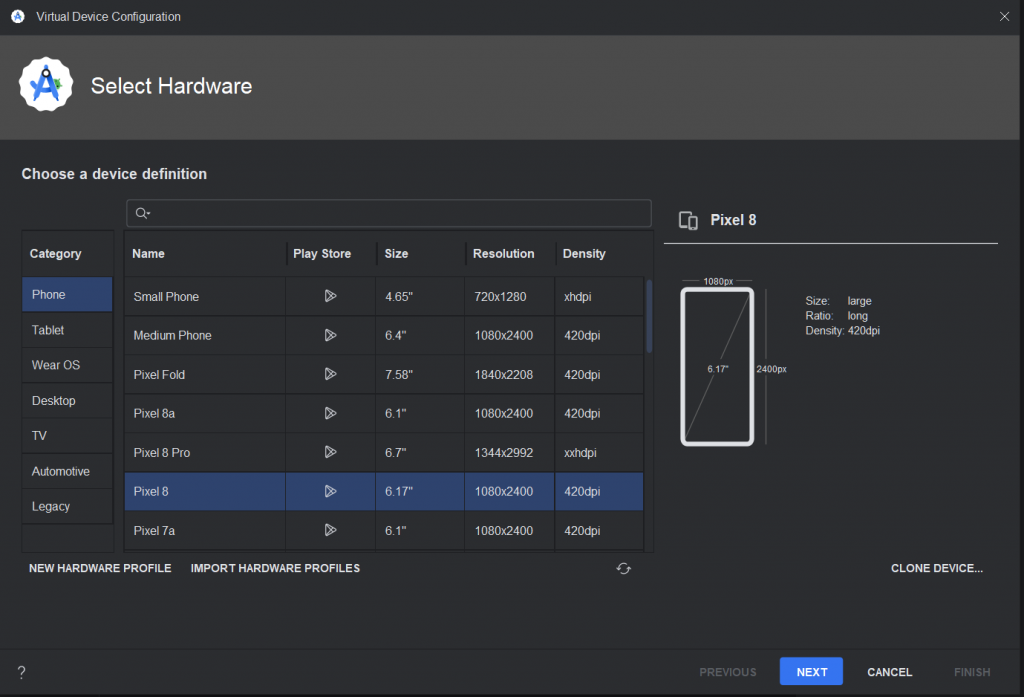Select the Phone category
The image size is (1024, 697).
tap(67, 295)
